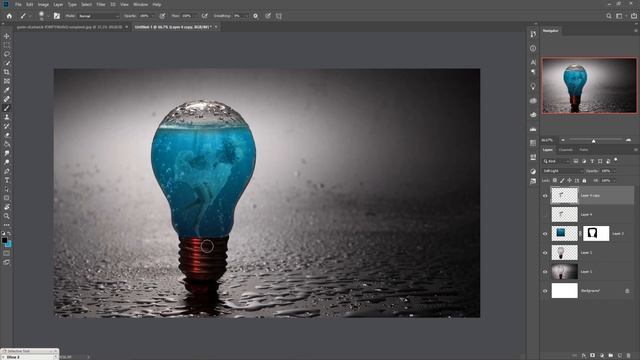Switch to the Paths tab
The height and width of the screenshot is (360, 640).
pos(584,150)
